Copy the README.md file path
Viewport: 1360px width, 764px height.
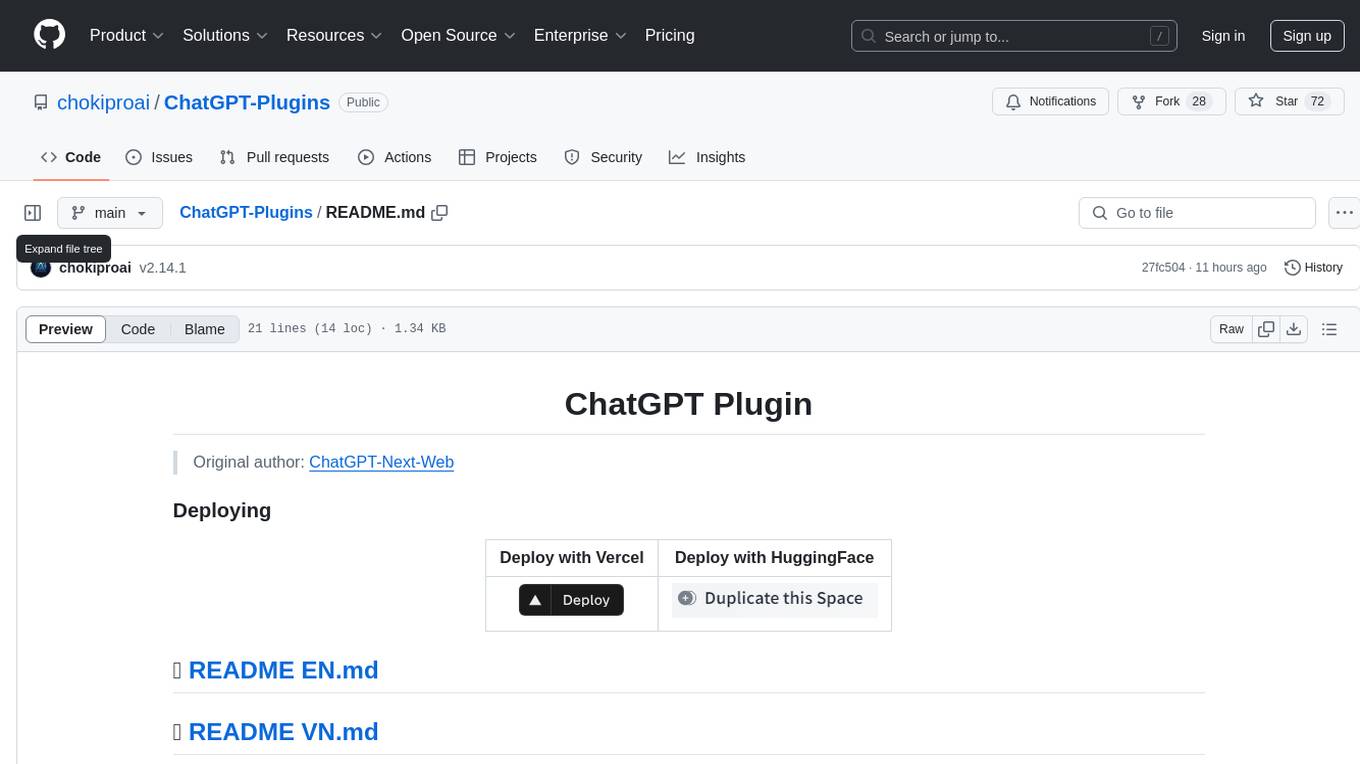tap(439, 213)
